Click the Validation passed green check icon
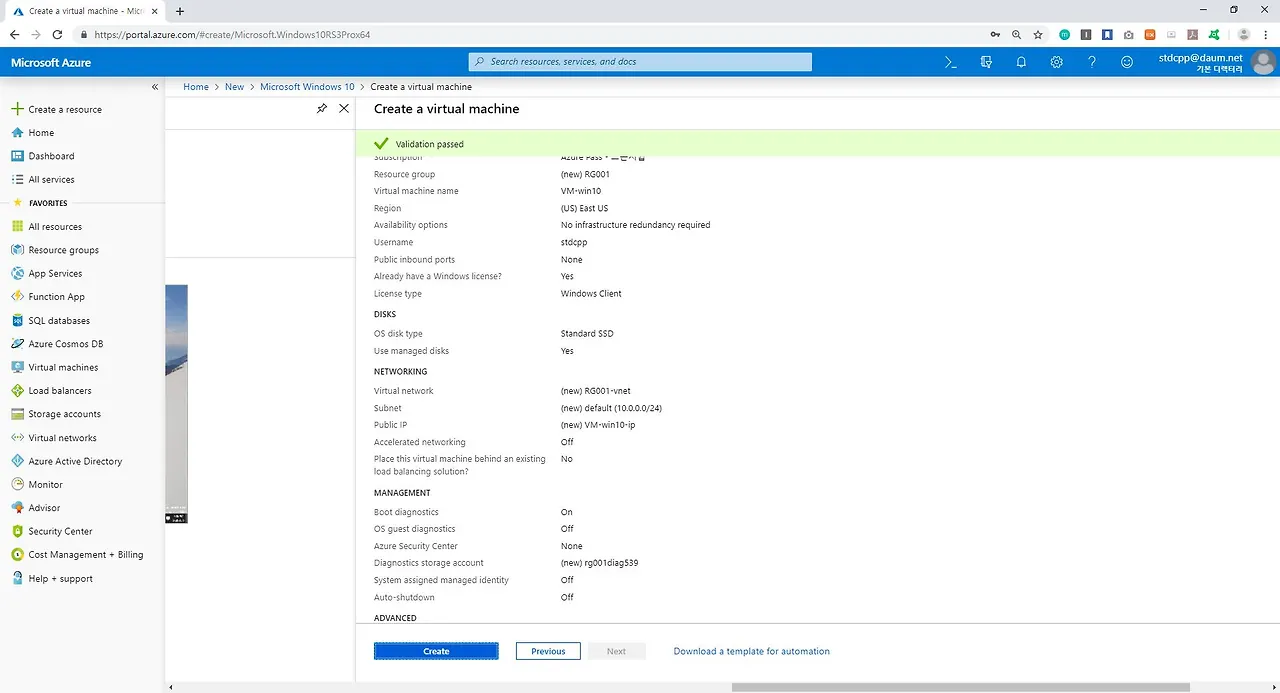 pos(381,144)
